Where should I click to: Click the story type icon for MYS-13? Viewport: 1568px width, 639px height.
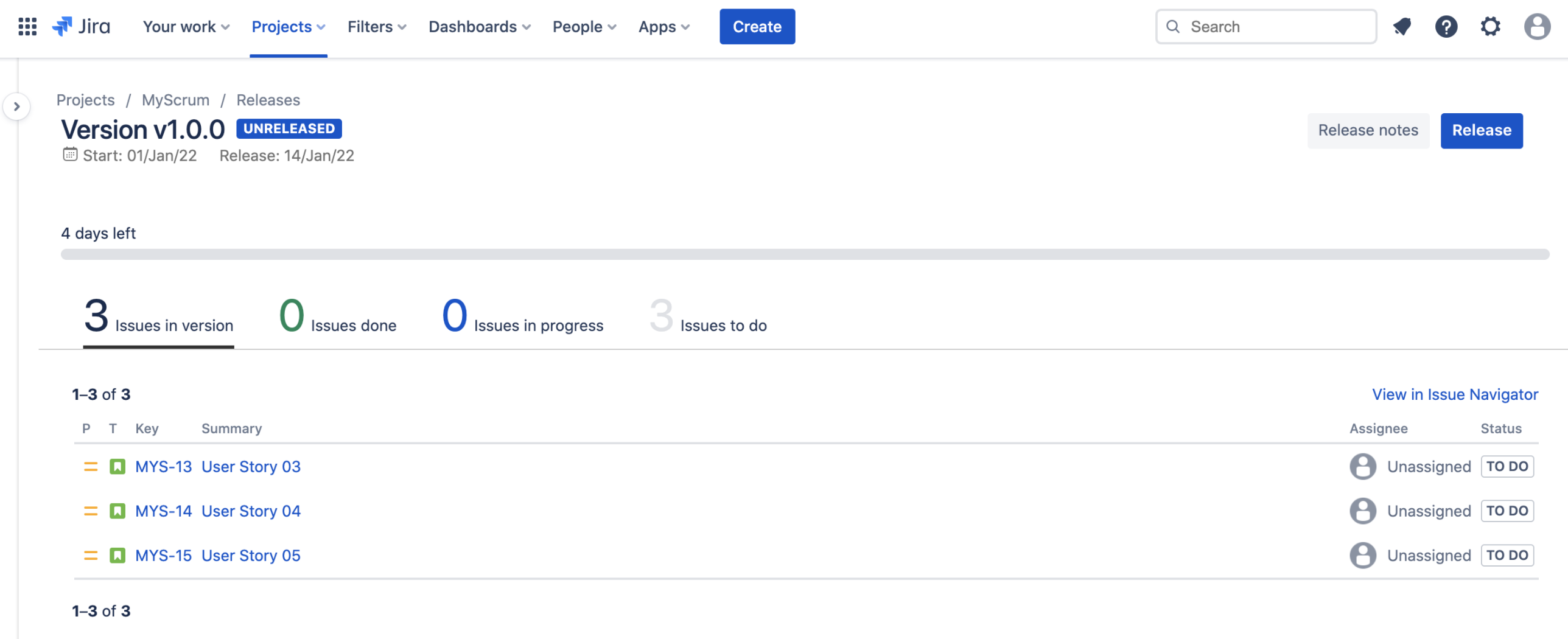tap(117, 467)
